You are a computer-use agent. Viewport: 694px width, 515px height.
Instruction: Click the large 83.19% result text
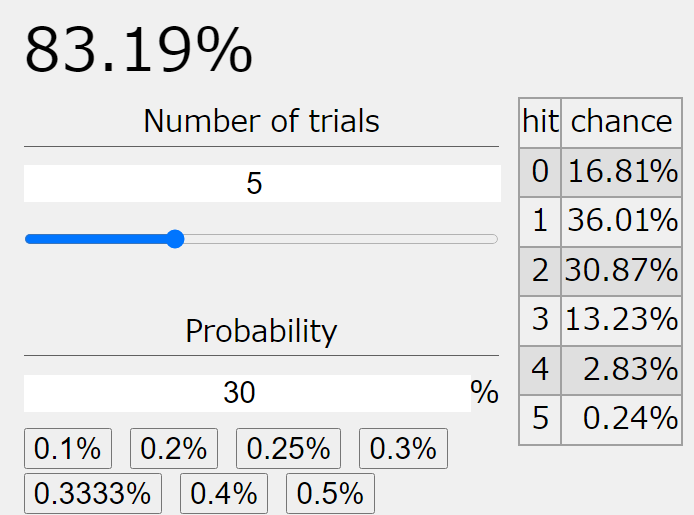(138, 50)
